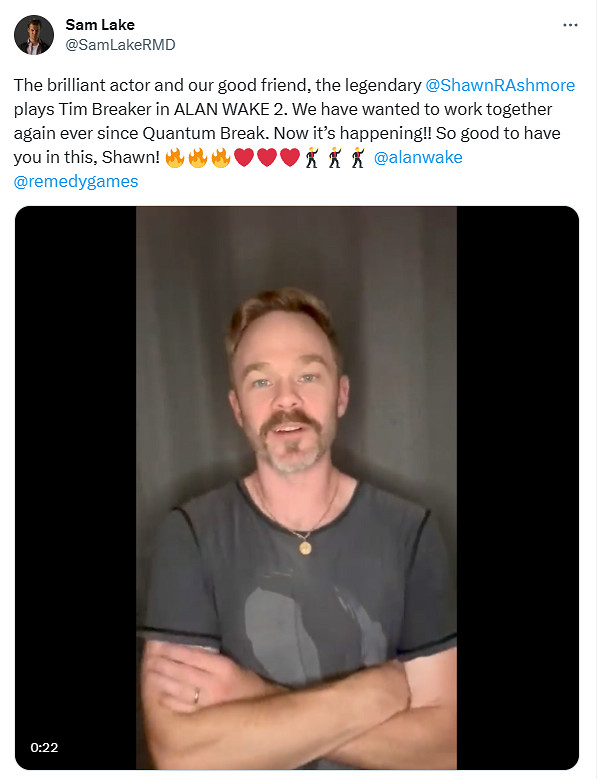Click the first red heart emoji

tap(244, 157)
